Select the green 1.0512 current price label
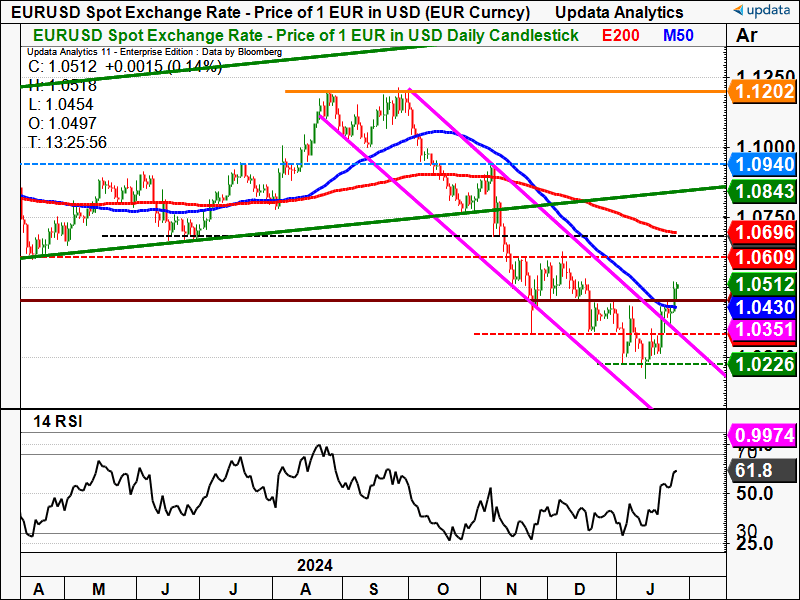800x600 pixels. [x=763, y=284]
